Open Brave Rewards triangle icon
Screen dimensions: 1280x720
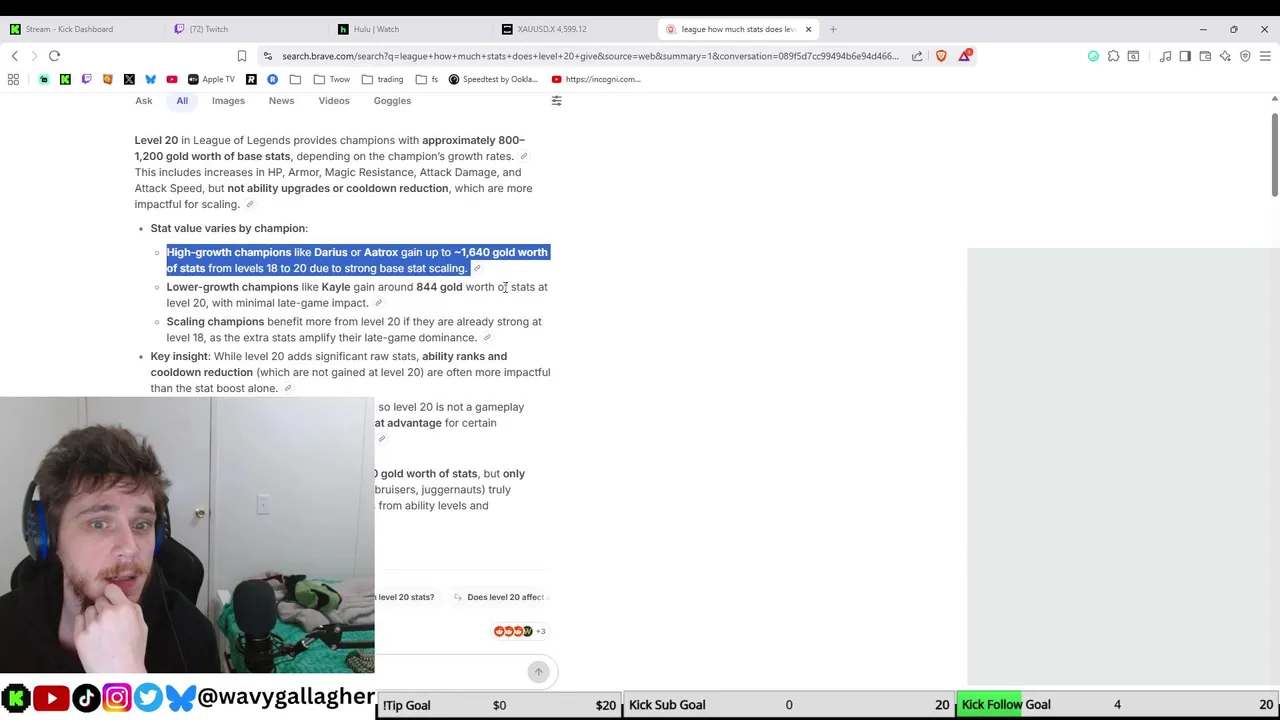(964, 56)
